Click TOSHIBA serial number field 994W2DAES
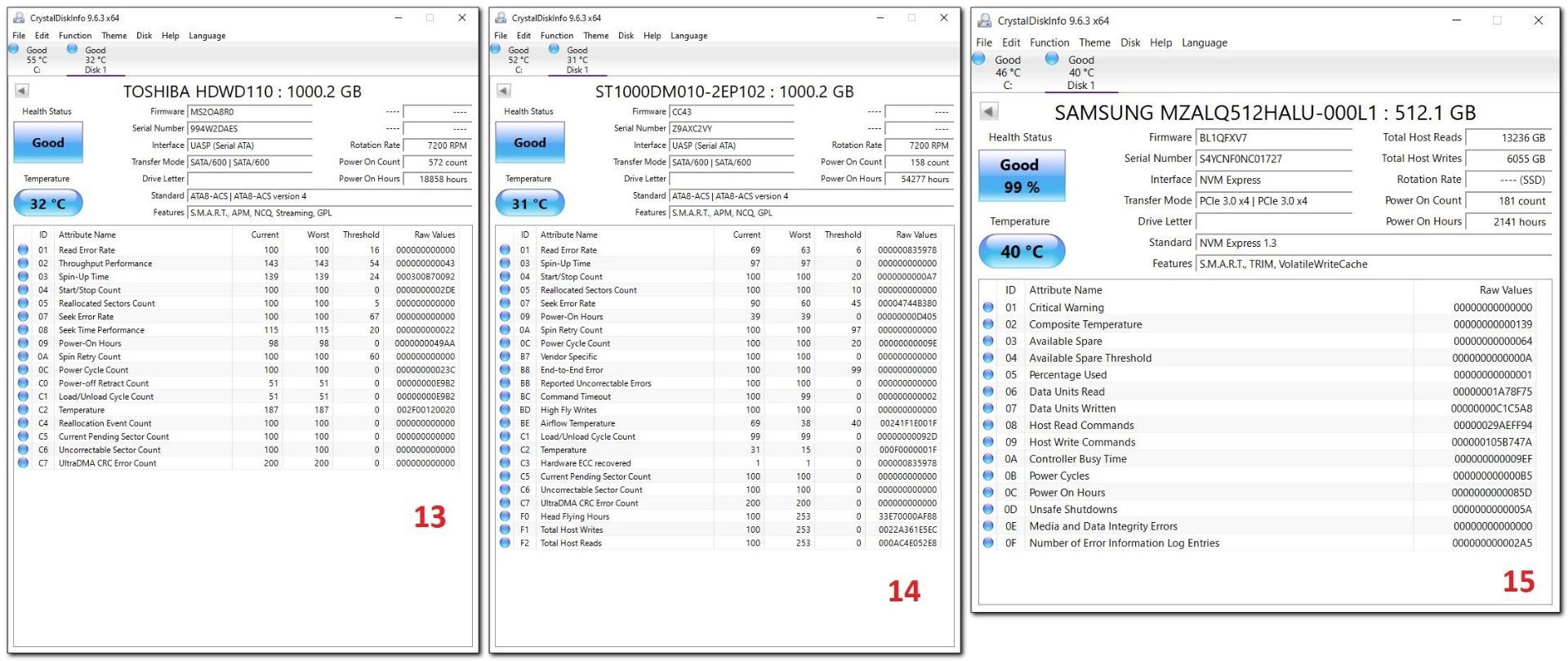 tap(250, 128)
